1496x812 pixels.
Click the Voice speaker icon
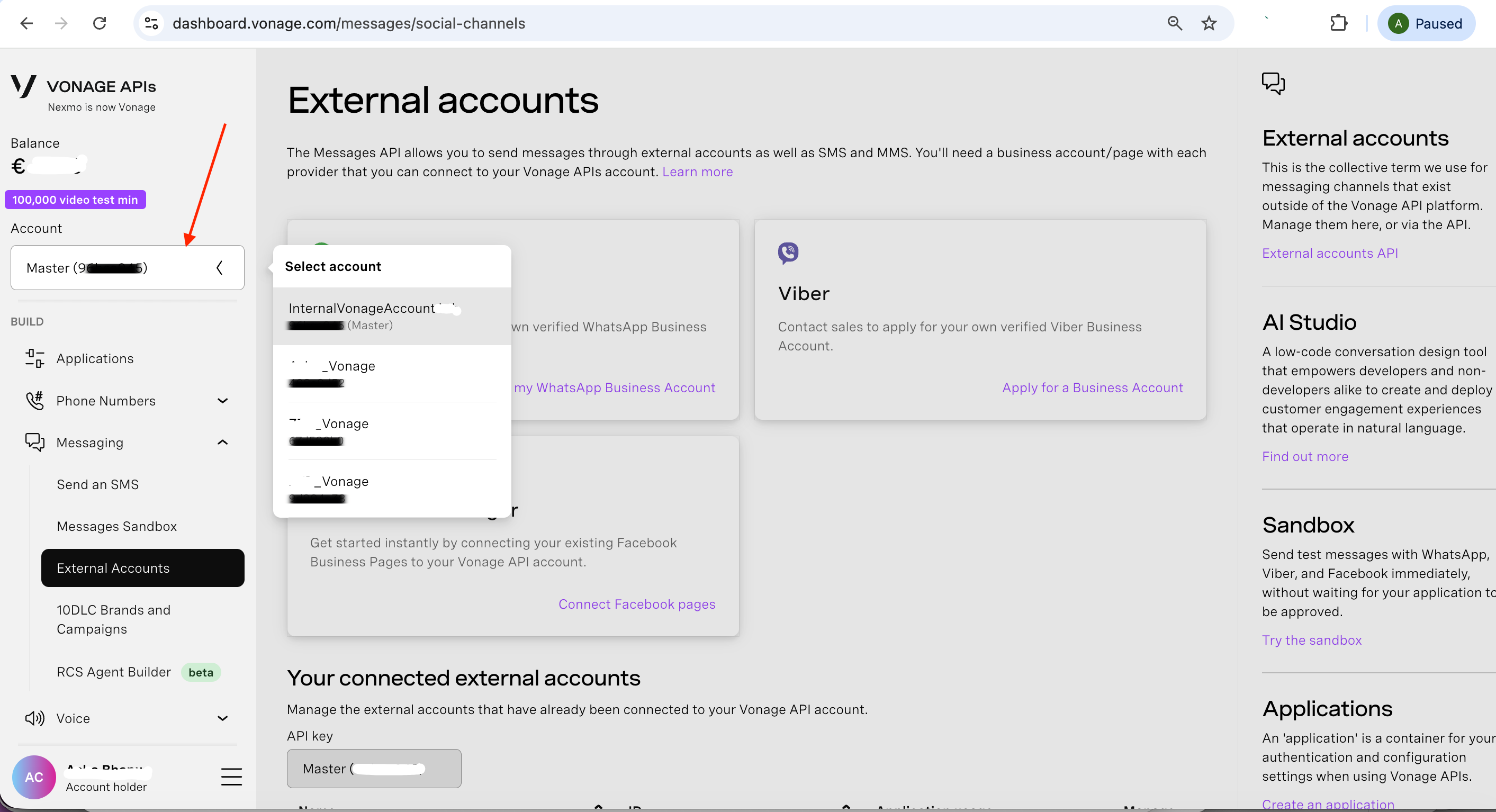35,718
